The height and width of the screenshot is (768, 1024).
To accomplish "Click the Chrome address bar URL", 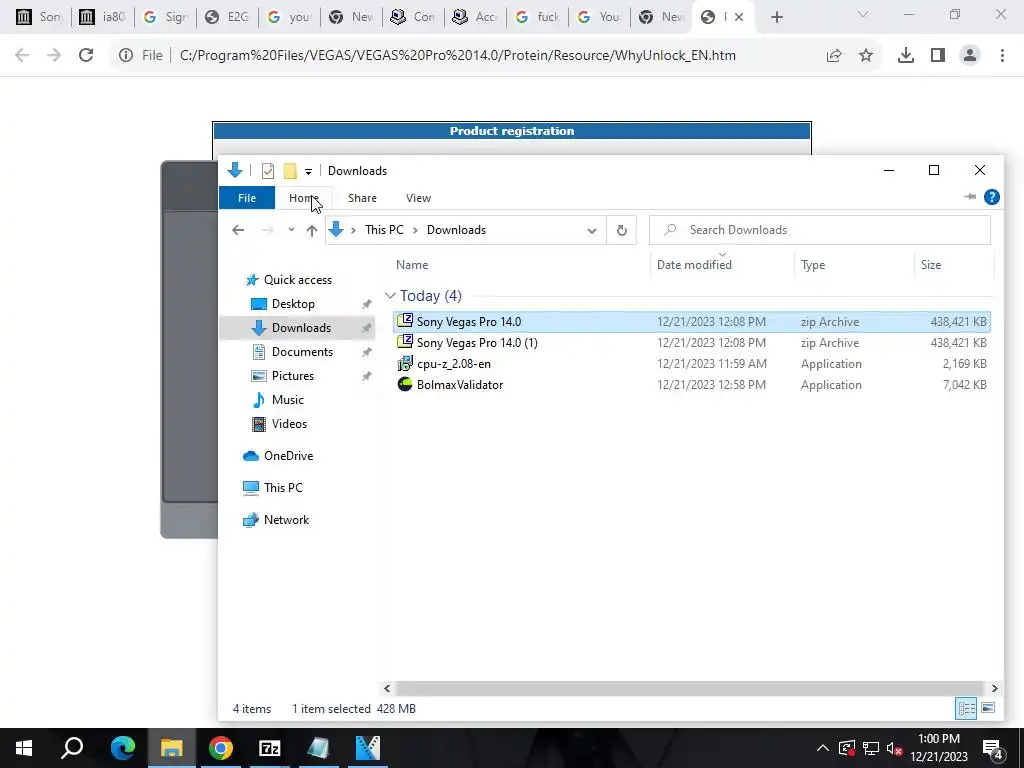I will pyautogui.click(x=457, y=56).
